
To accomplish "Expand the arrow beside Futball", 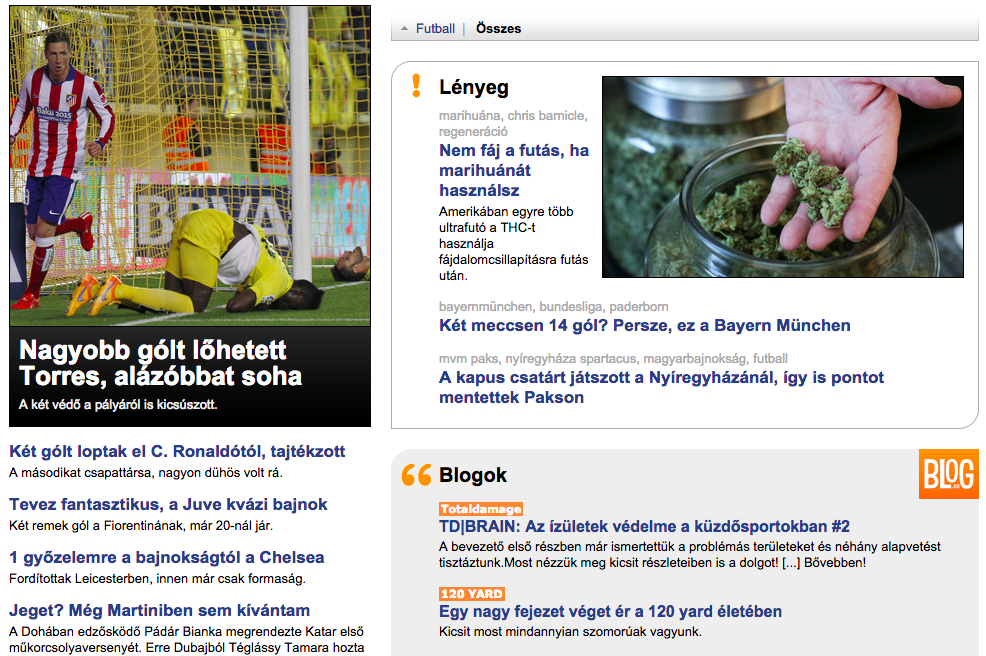I will pyautogui.click(x=404, y=29).
